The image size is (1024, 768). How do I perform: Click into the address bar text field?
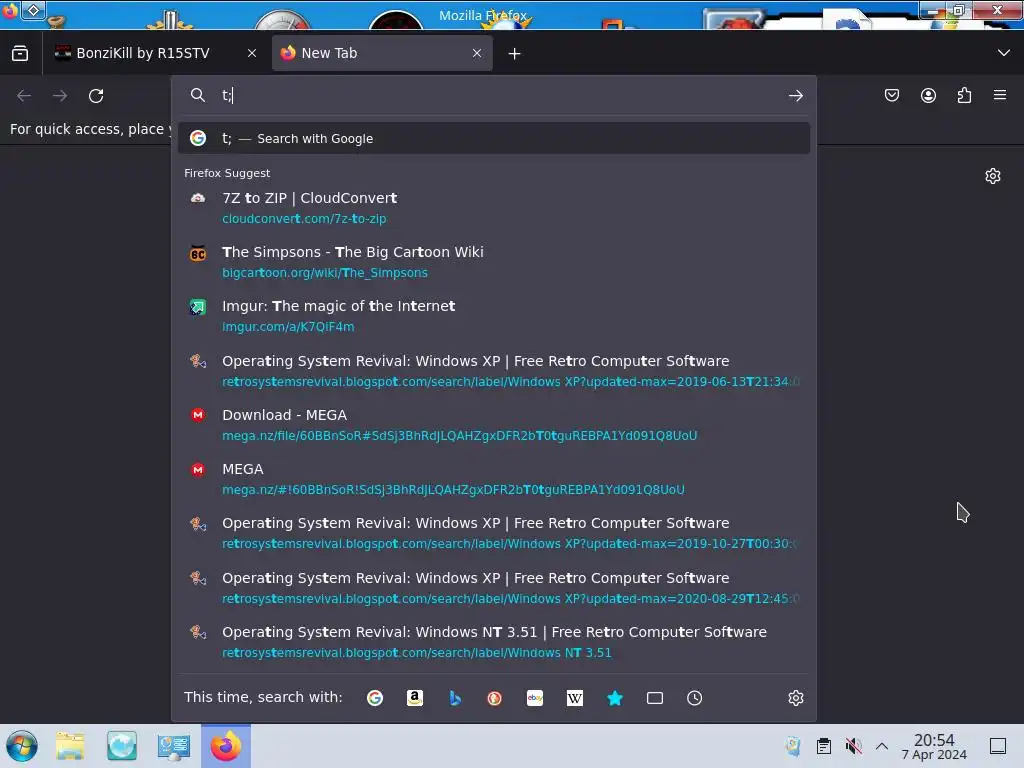pos(496,95)
